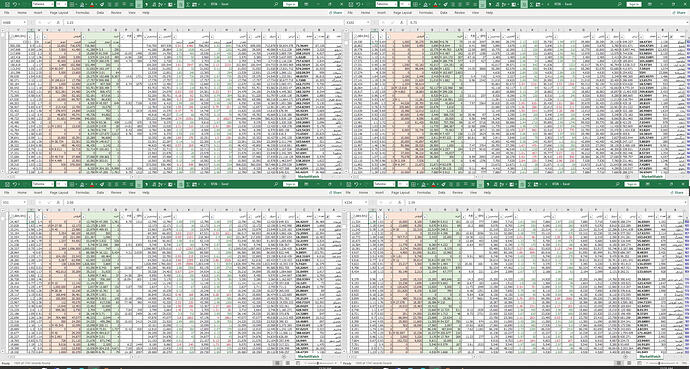Open search magnifier in top-left Excel window
This screenshot has width=690, height=369.
click(275, 4)
